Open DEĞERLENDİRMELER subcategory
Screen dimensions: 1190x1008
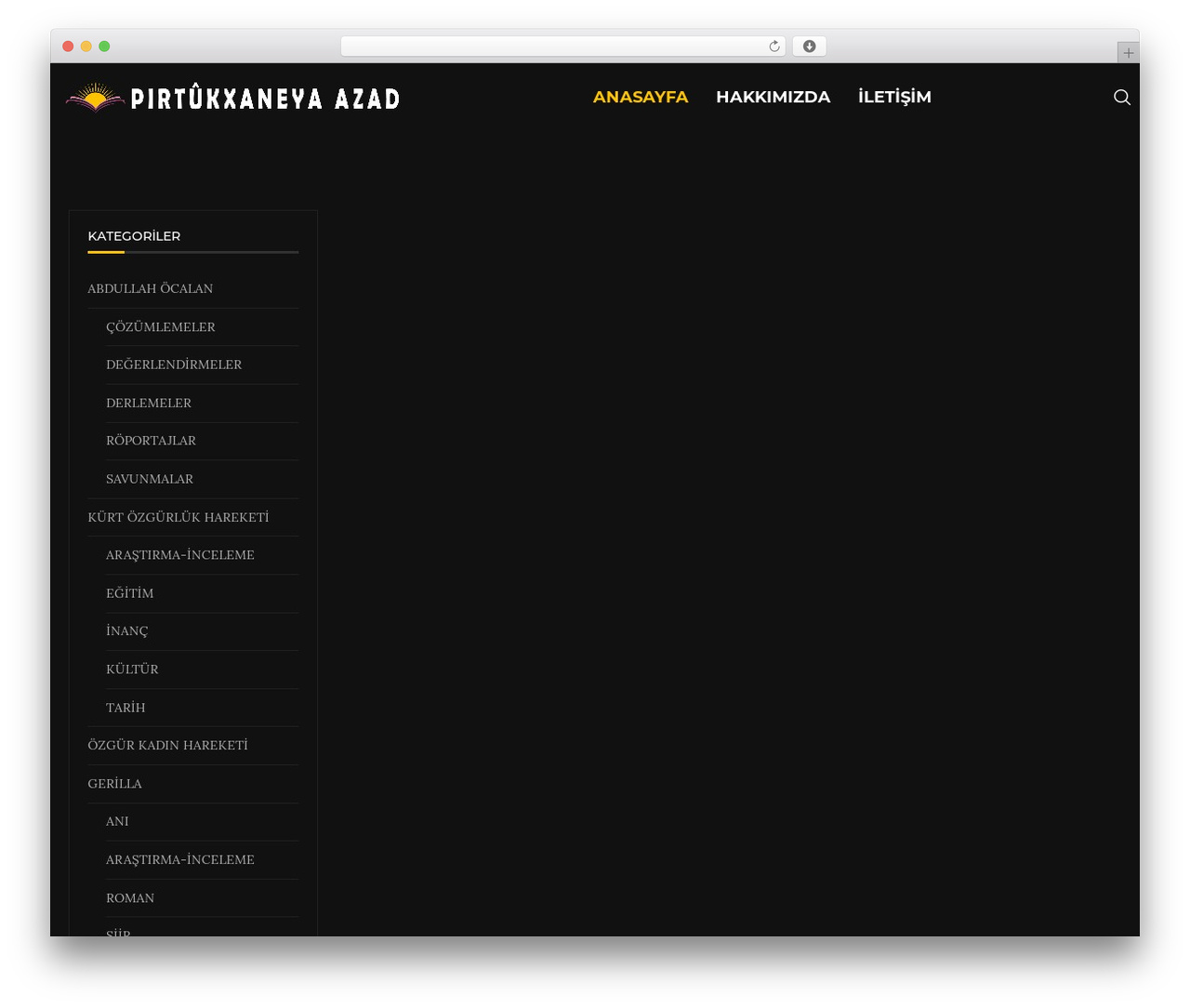click(174, 365)
